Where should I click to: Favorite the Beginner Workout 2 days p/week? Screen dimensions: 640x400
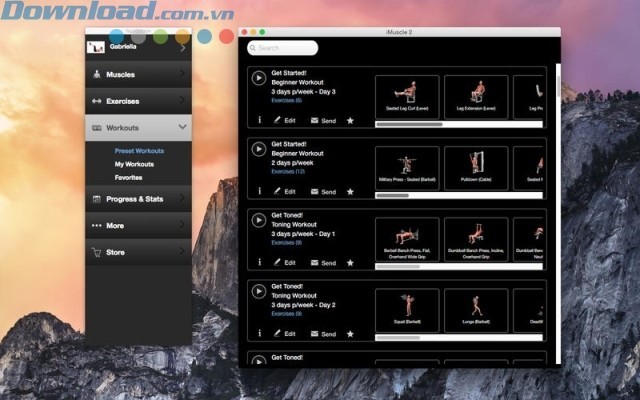350,191
